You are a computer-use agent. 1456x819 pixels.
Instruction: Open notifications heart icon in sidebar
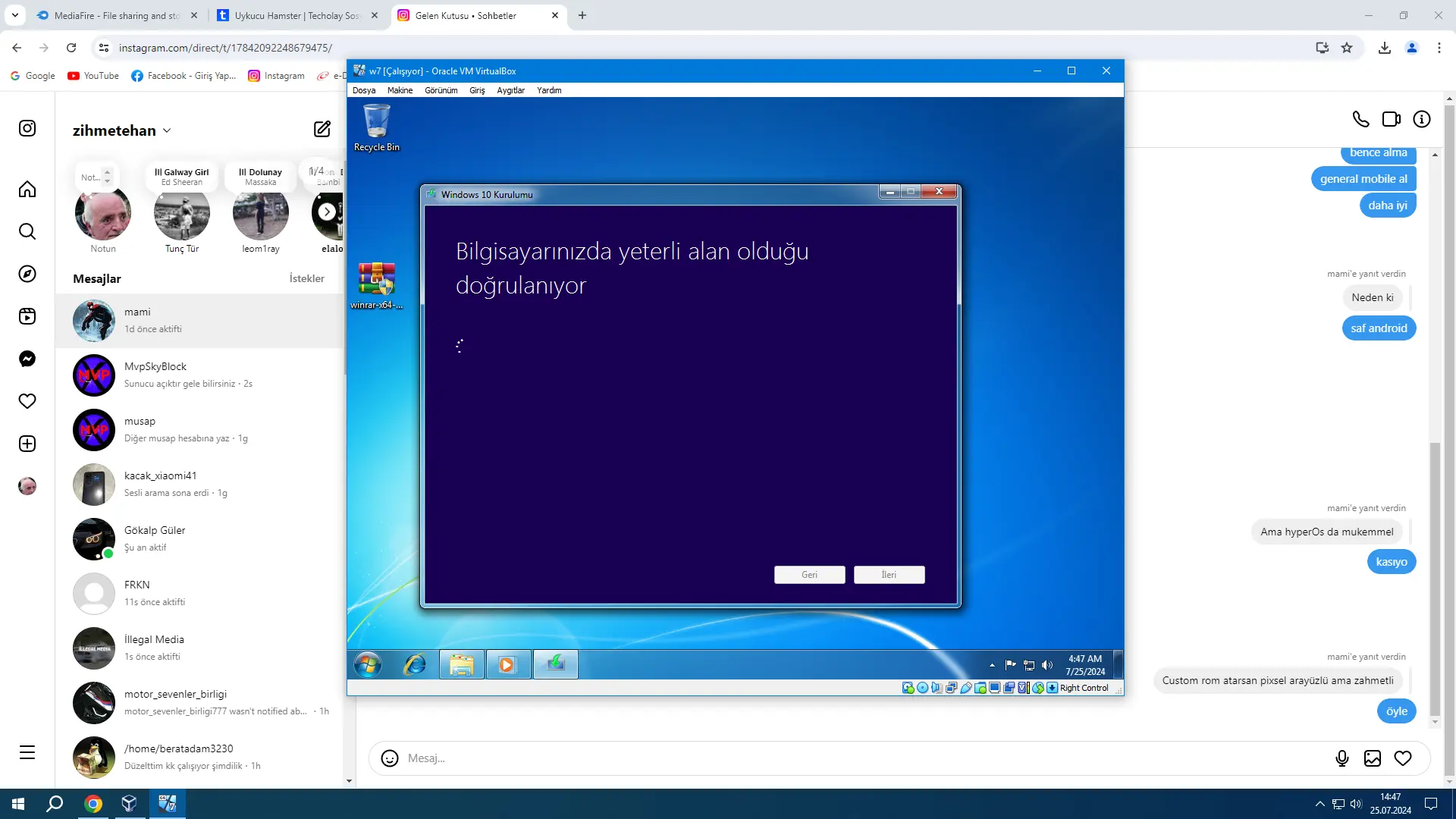[27, 401]
